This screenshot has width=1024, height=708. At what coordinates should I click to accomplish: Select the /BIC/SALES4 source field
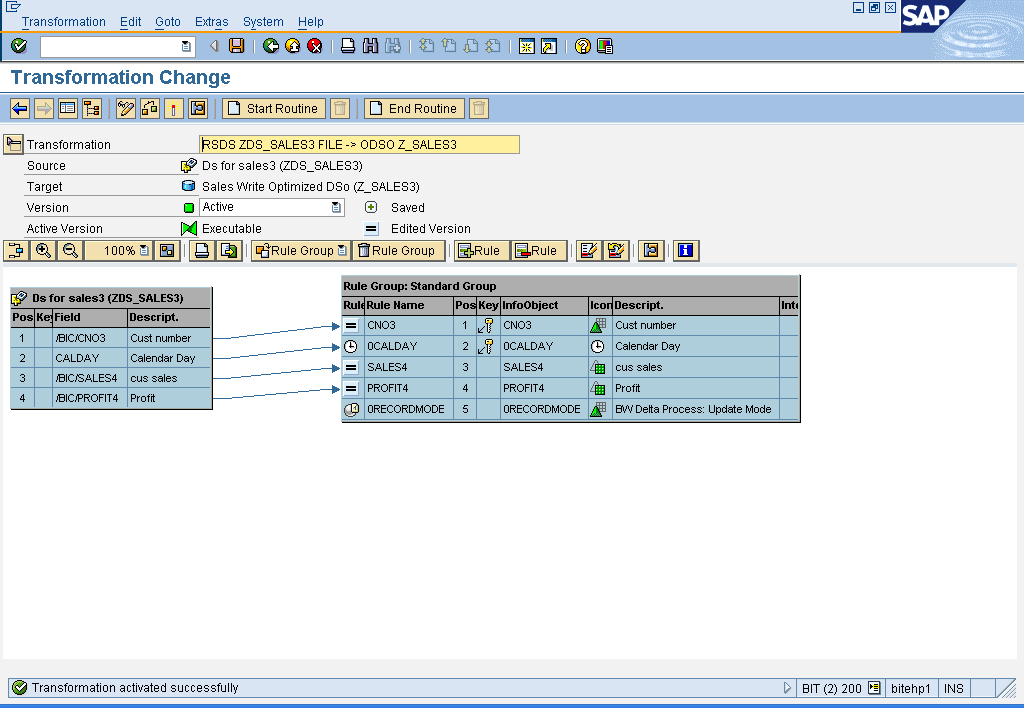[111, 378]
